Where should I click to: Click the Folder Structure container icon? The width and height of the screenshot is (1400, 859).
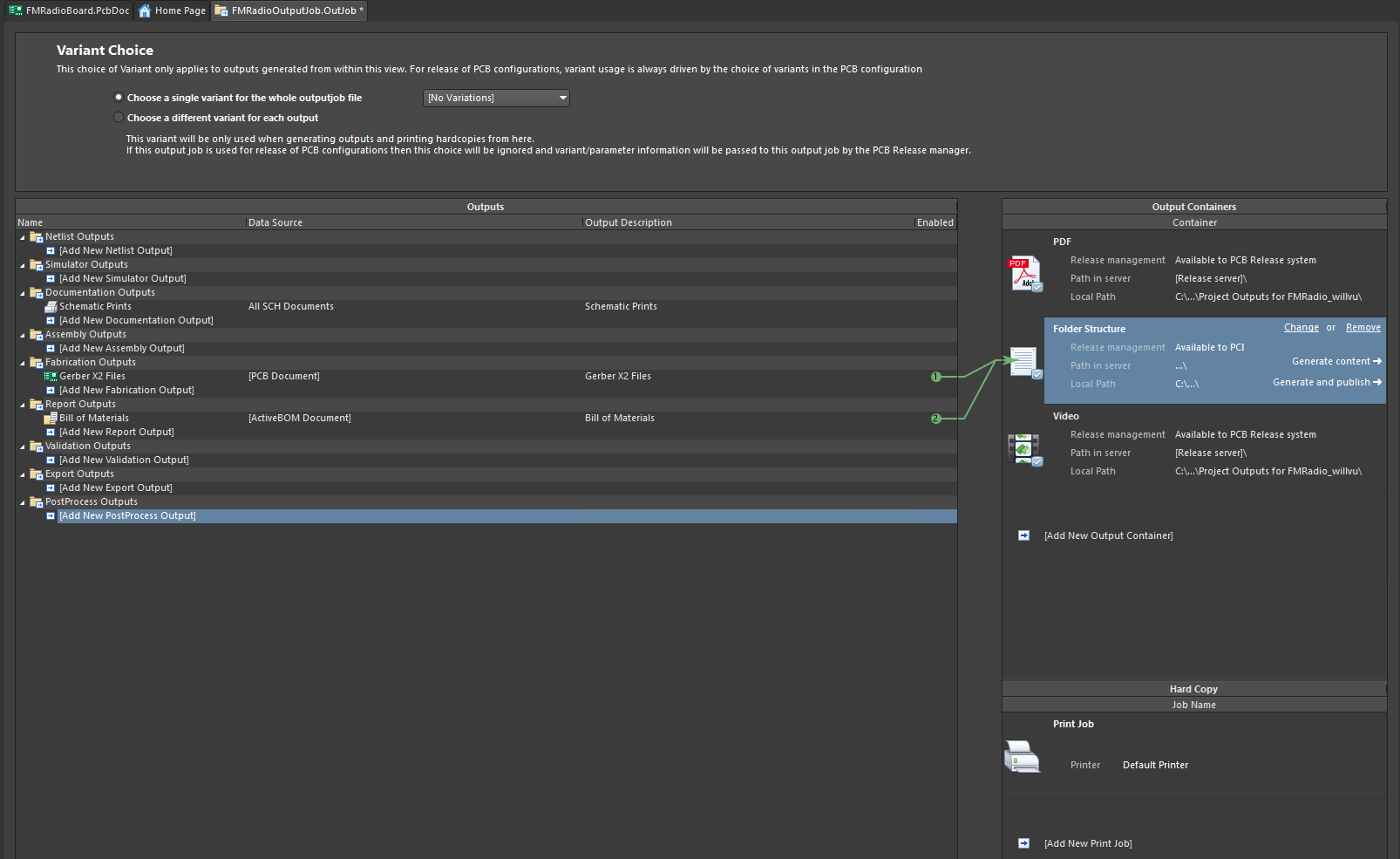1025,362
